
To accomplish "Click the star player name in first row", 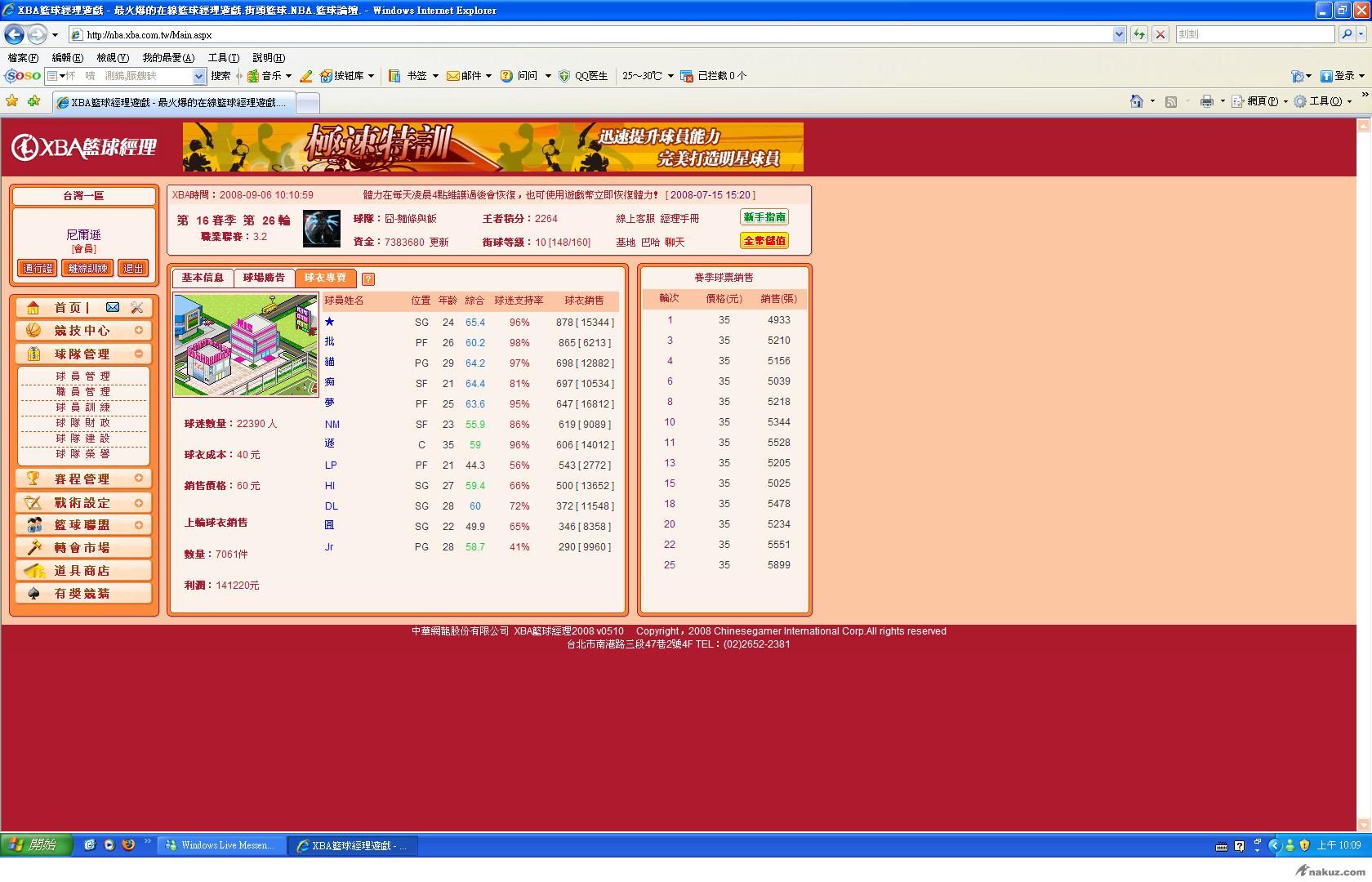I will coord(329,322).
